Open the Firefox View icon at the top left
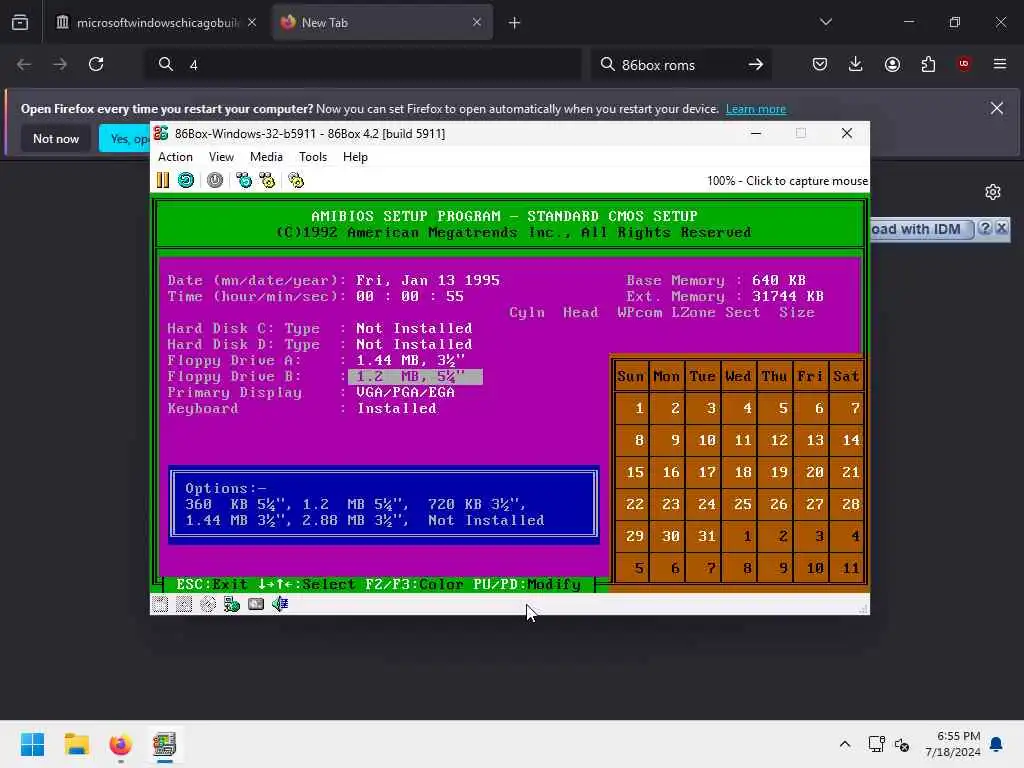1024x768 pixels. 20,23
